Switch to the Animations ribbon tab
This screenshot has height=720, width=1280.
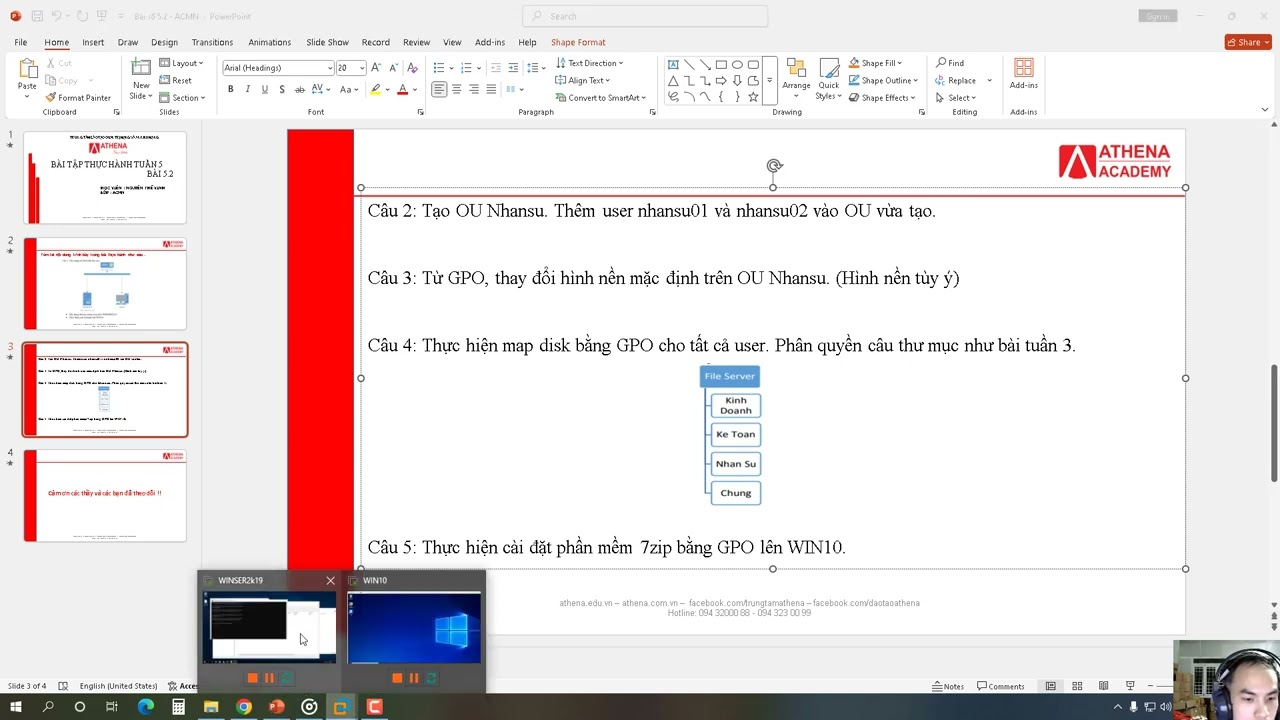tap(269, 42)
